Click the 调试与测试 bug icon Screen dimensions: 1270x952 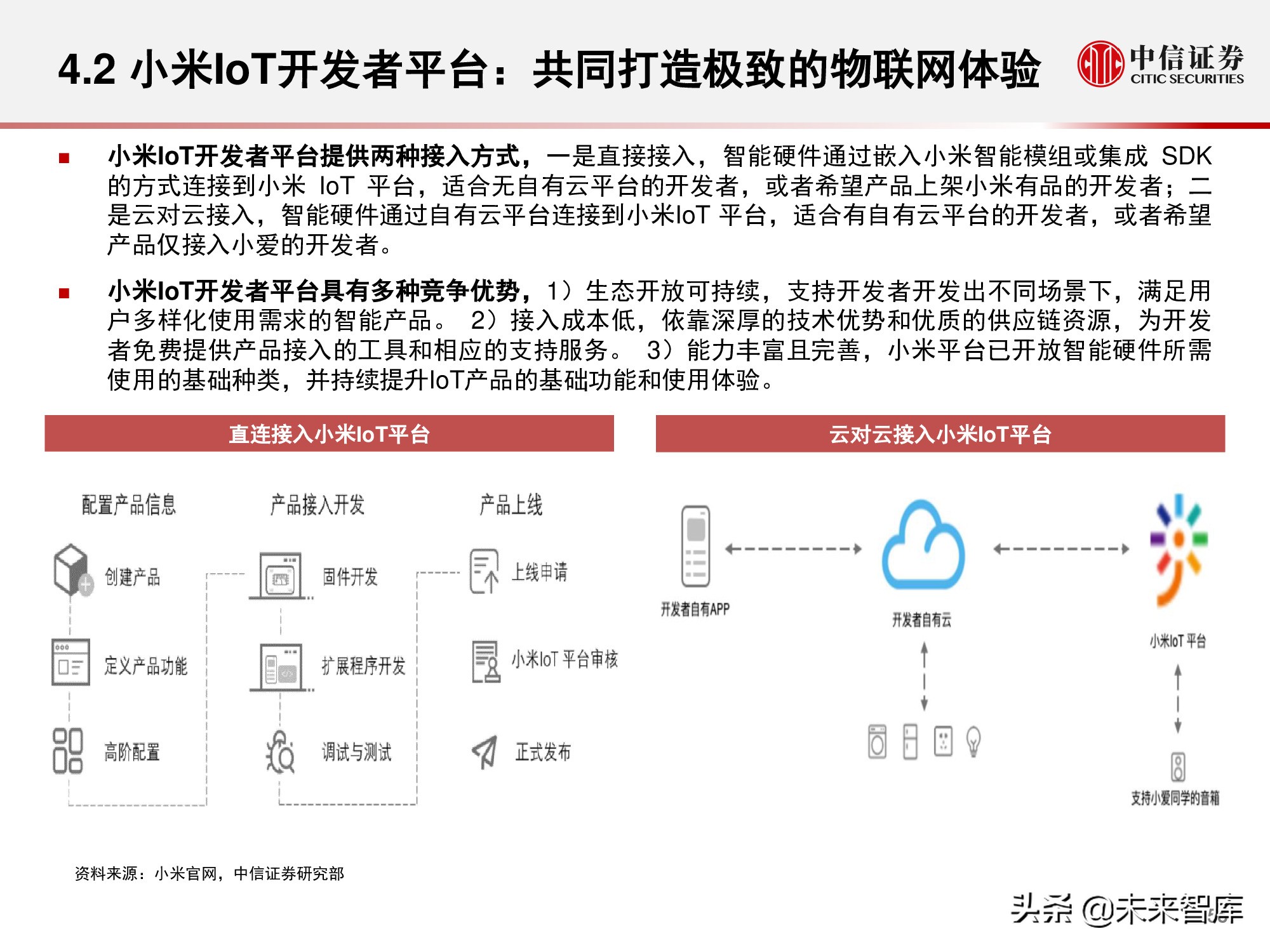(280, 752)
